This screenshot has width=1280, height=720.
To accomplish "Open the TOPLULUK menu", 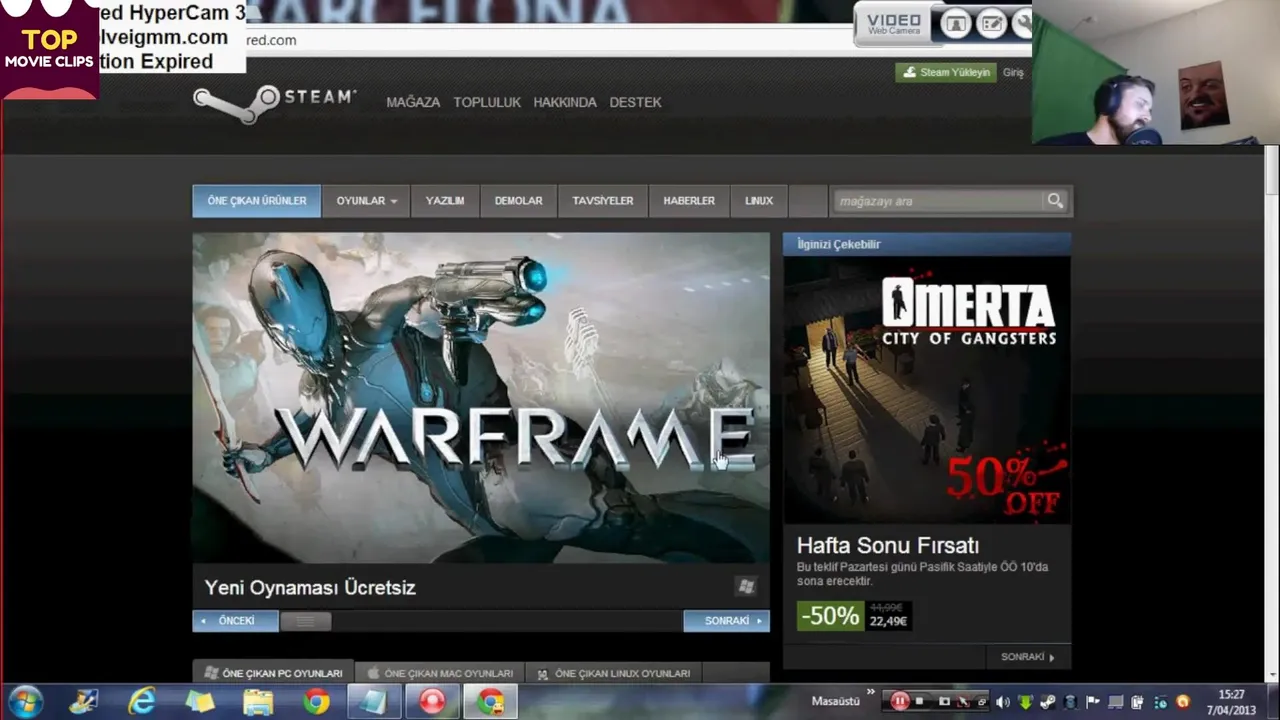I will (487, 102).
